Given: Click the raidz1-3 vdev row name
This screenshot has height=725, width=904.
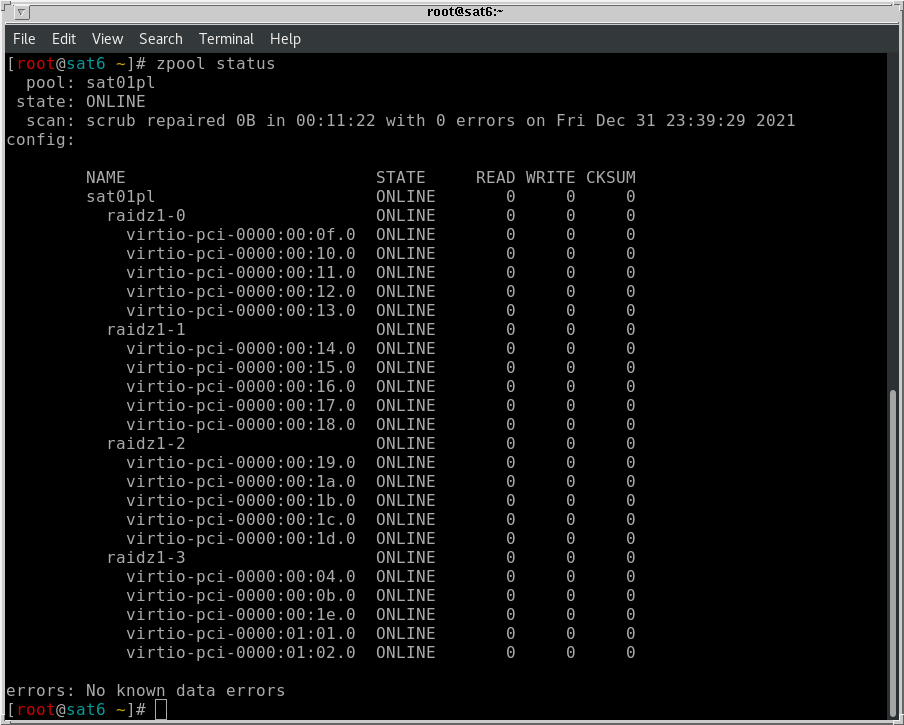Looking at the screenshot, I should (x=146, y=558).
